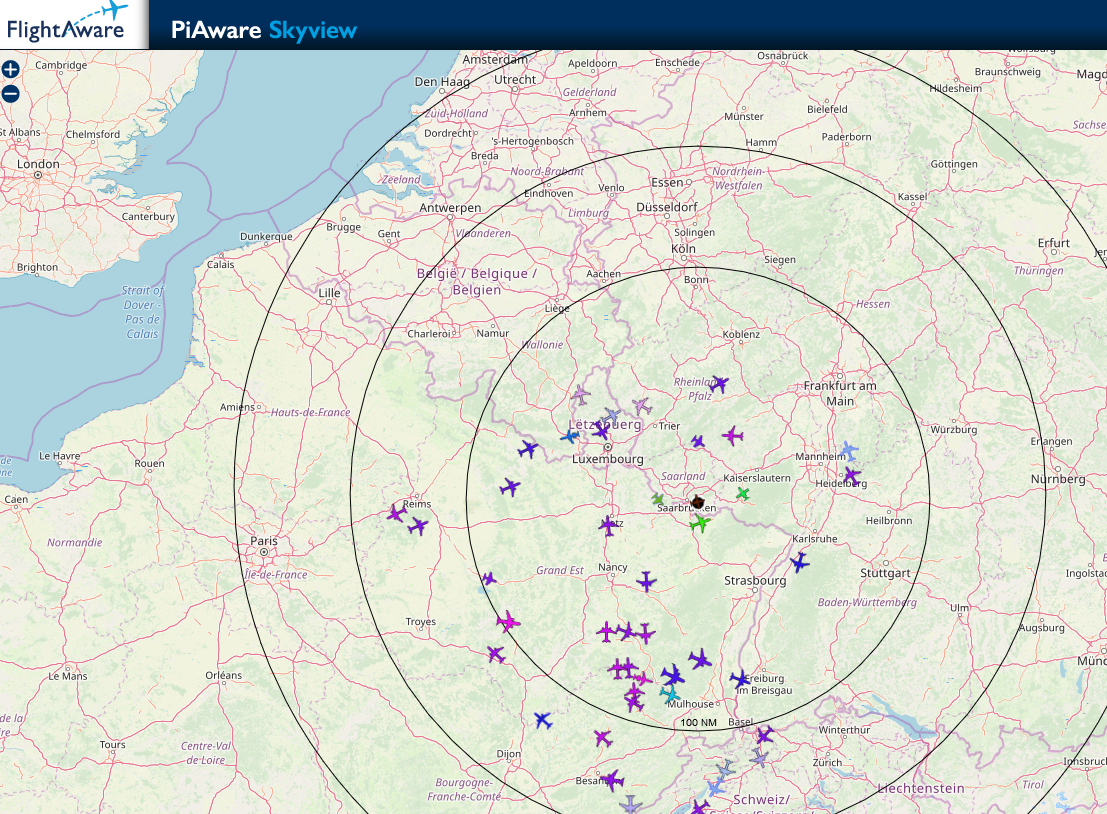The image size is (1107, 814).
Task: Select the green aircraft below Kaiserslautern label
Action: 743,493
